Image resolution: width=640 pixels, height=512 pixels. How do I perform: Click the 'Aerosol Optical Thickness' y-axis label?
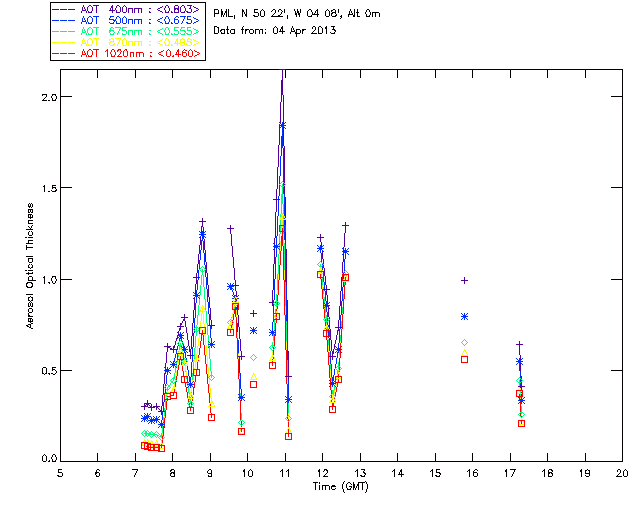coord(30,266)
